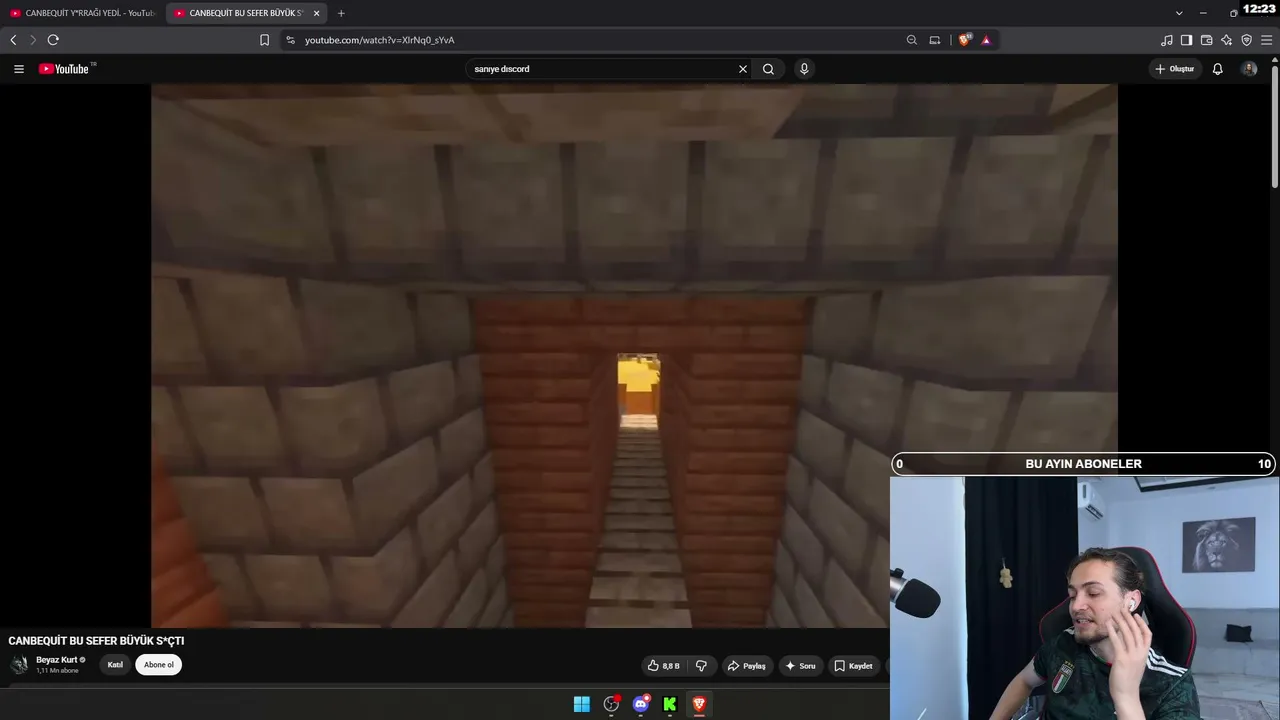
Task: Click the YouTube search magnifier button
Action: (768, 69)
